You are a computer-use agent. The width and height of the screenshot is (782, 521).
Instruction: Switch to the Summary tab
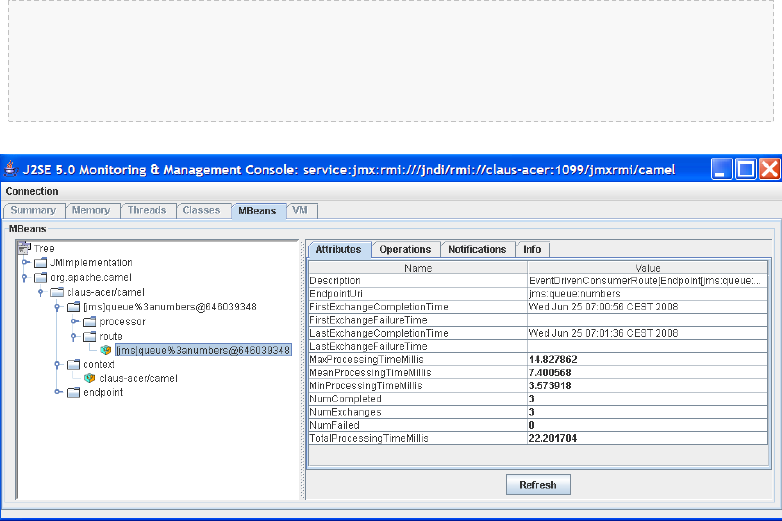coord(33,210)
